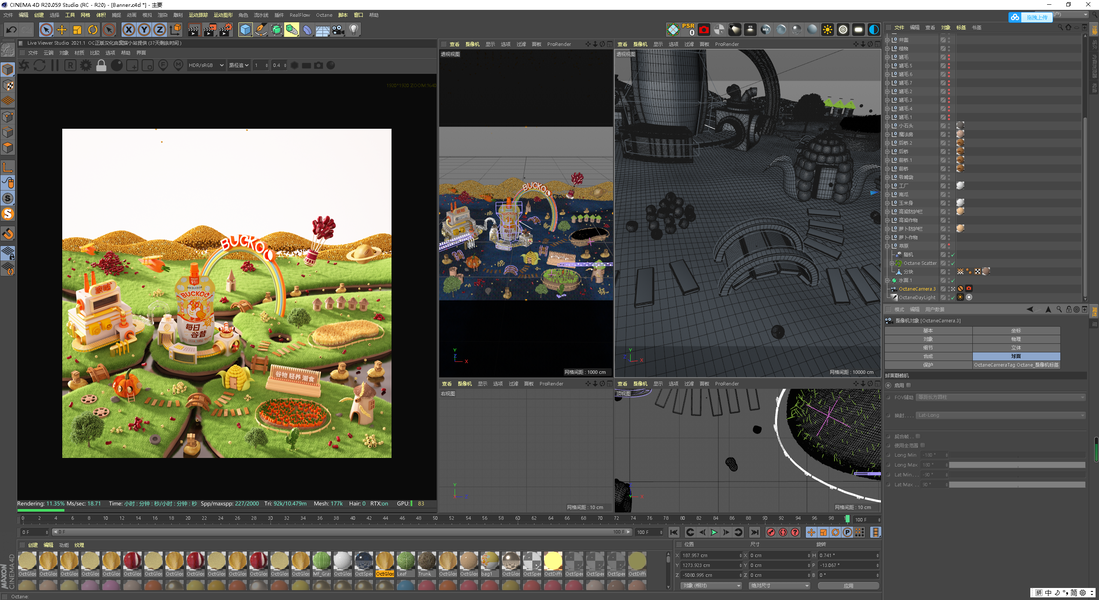Go to end of timeline
Image resolution: width=1099 pixels, height=600 pixels.
[x=754, y=532]
